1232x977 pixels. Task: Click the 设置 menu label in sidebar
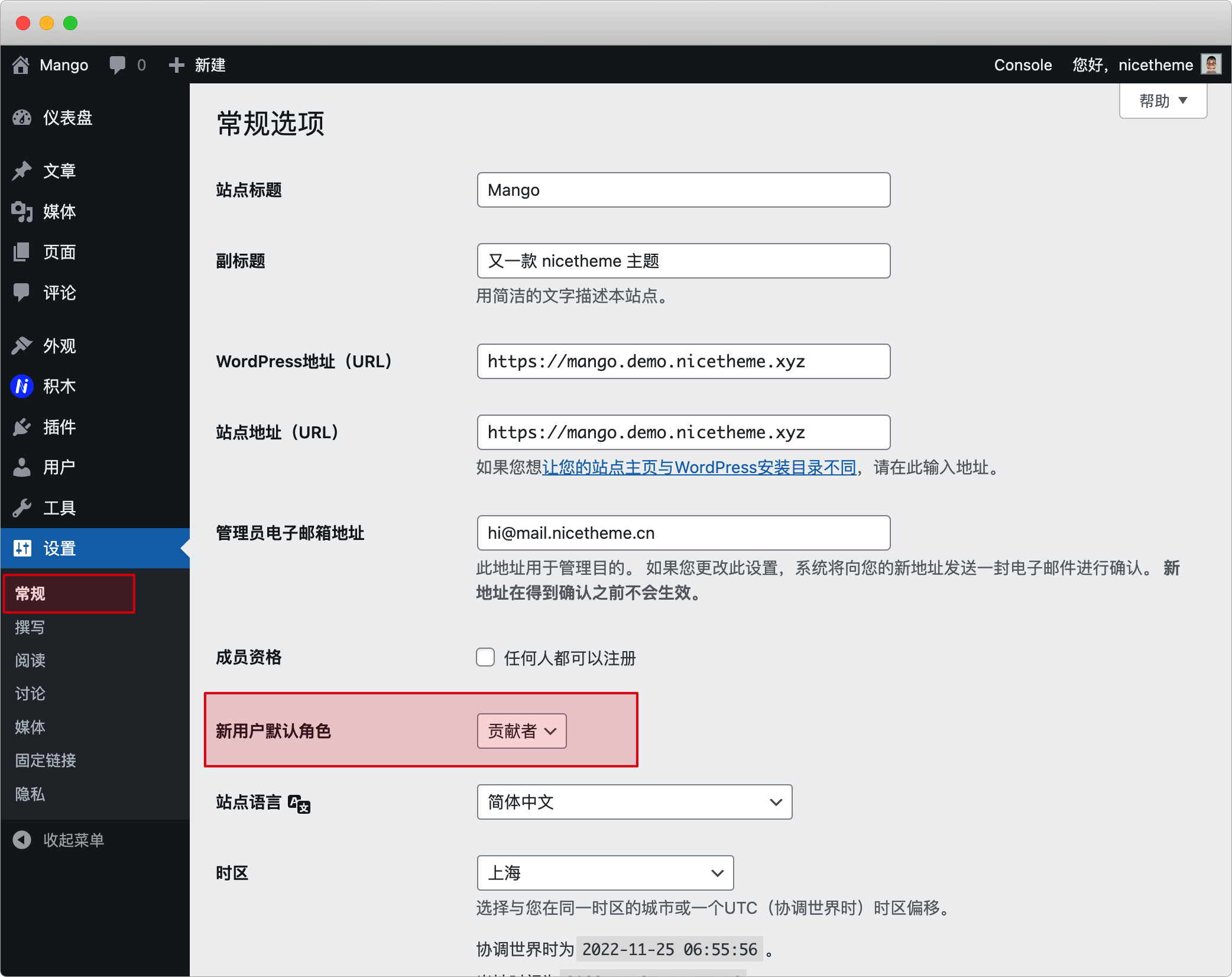(59, 548)
